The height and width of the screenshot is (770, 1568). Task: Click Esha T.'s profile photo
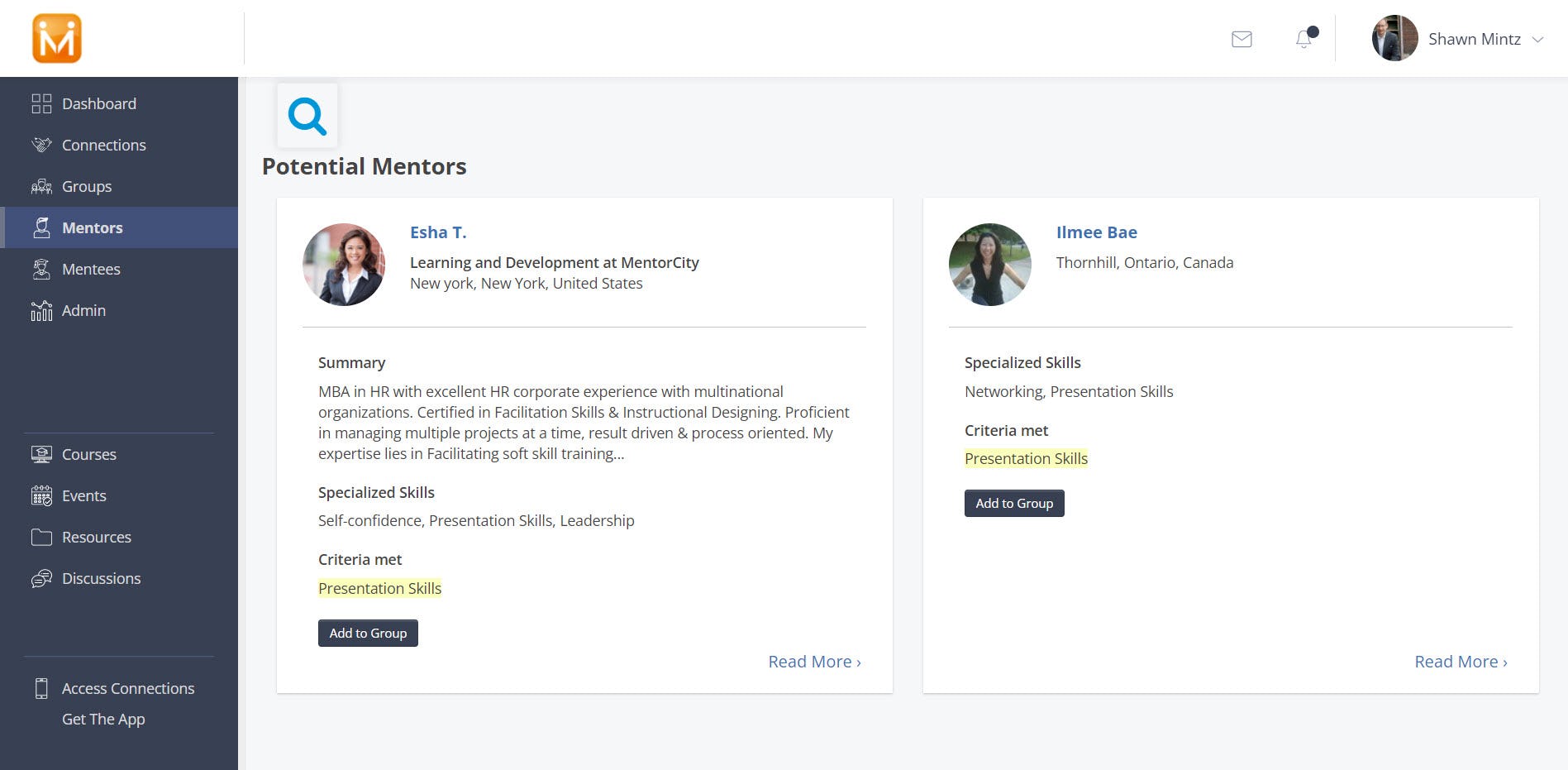344,265
